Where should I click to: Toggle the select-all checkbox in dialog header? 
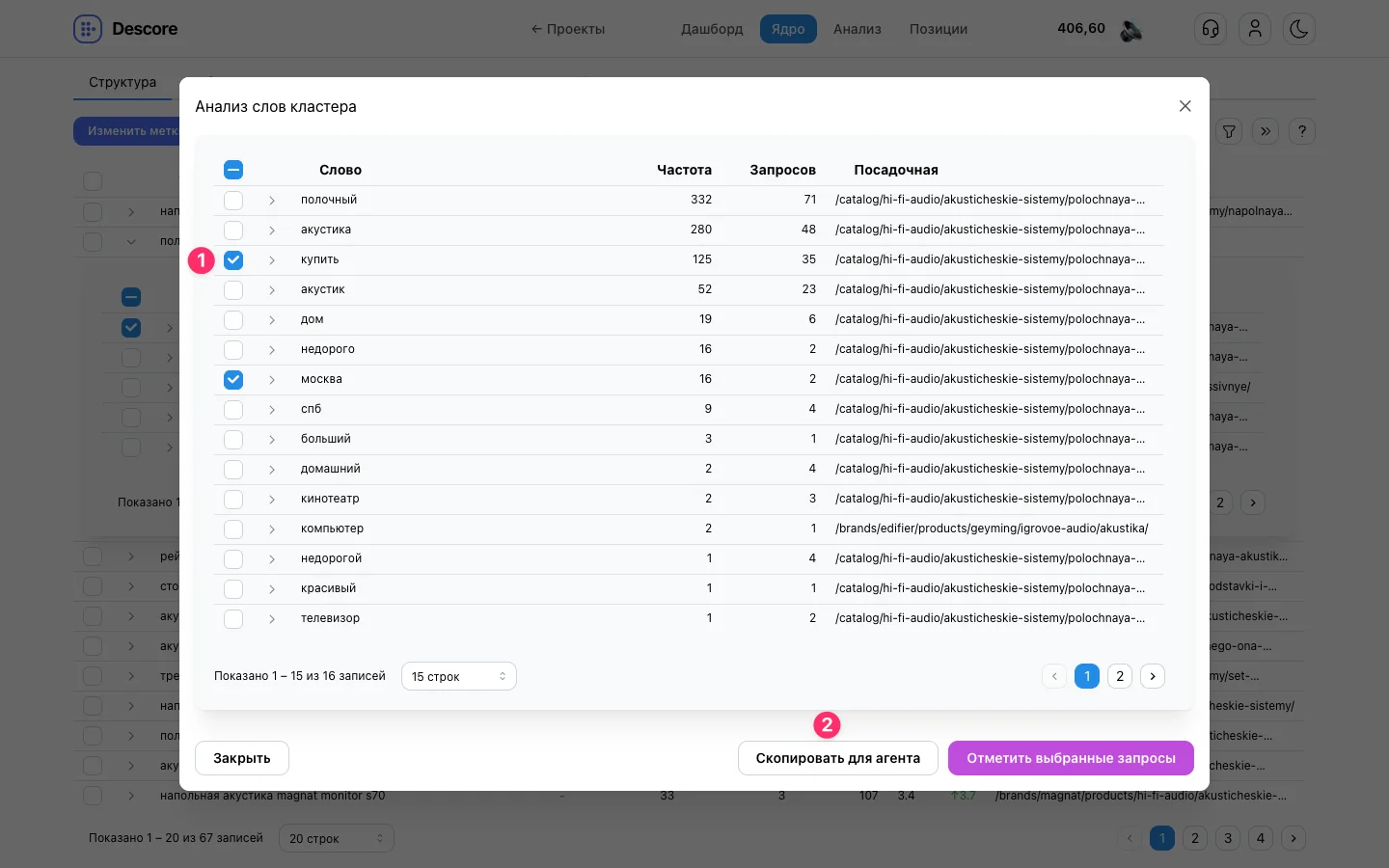point(233,170)
